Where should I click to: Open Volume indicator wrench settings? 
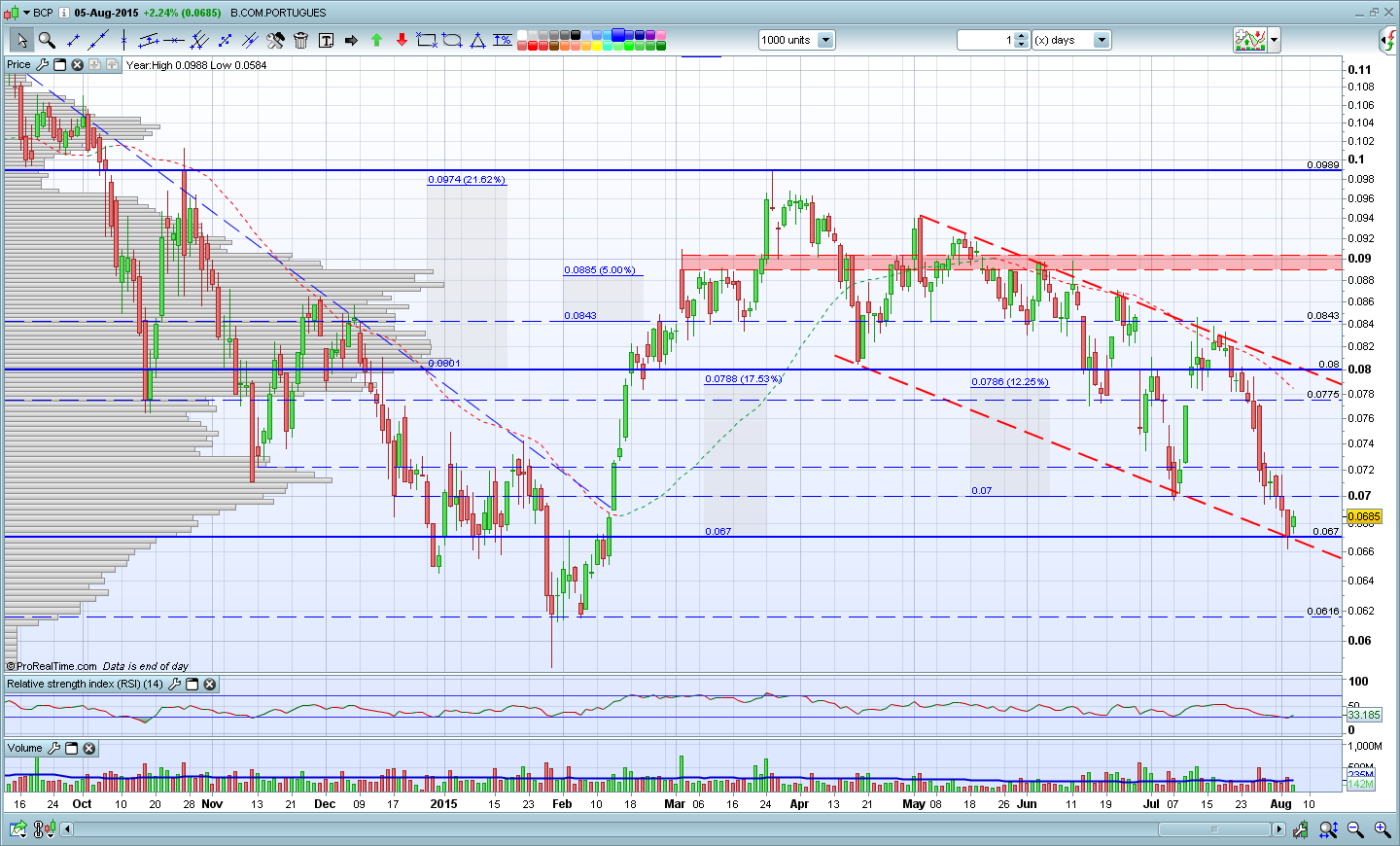point(53,749)
